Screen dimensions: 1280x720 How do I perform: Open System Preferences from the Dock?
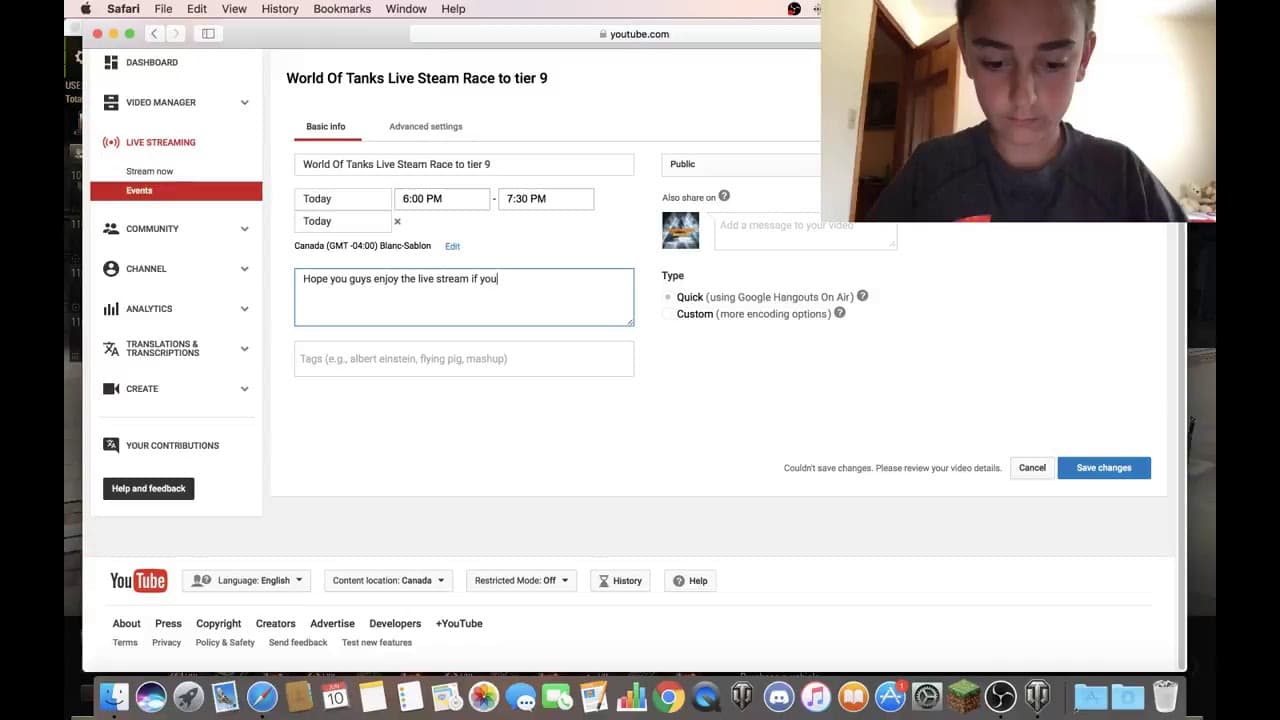[927, 696]
